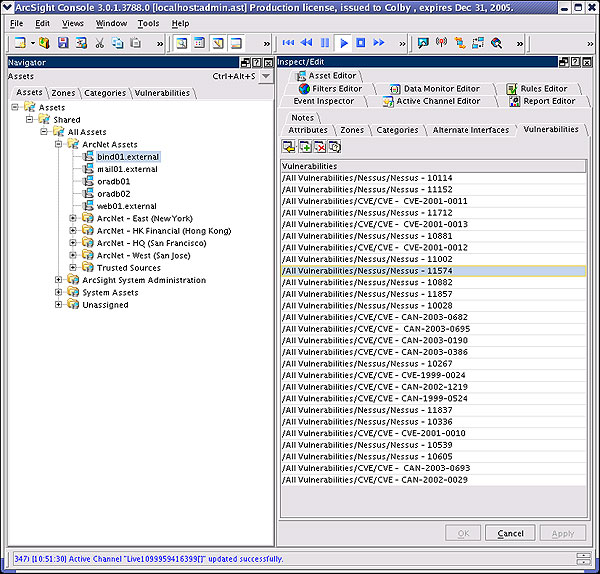Expand the ArcNet - East (New York) folder
The height and width of the screenshot is (574, 600).
(73, 218)
